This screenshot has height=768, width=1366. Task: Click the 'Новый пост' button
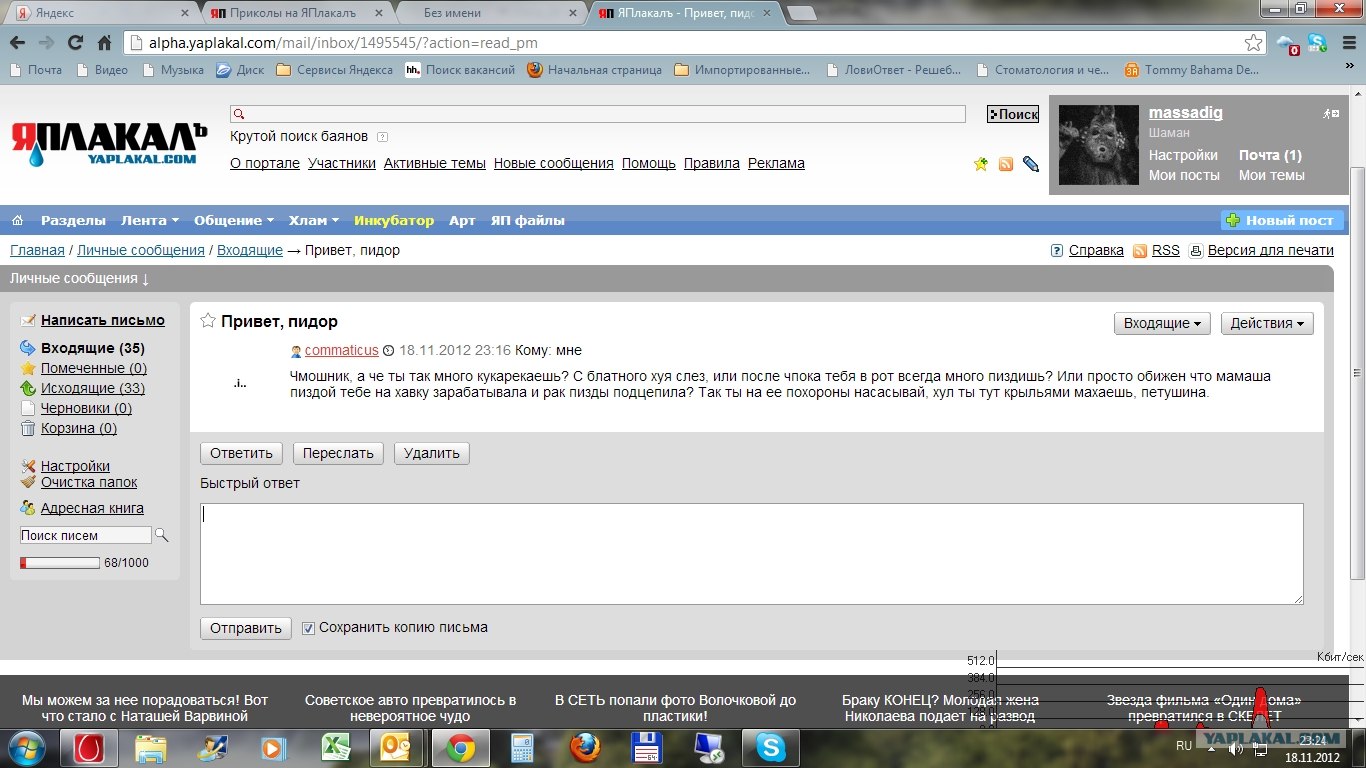click(1281, 220)
